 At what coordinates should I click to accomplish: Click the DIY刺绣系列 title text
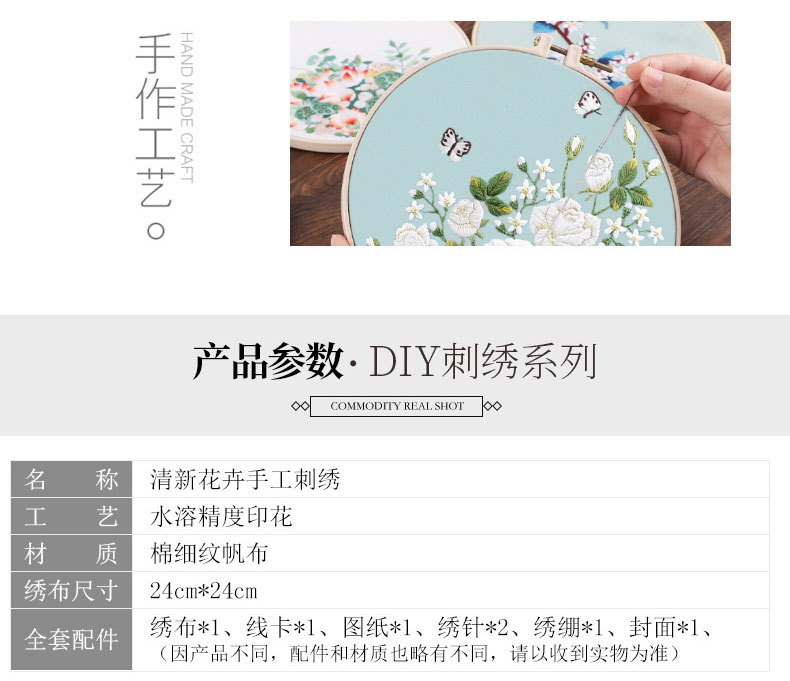click(483, 361)
